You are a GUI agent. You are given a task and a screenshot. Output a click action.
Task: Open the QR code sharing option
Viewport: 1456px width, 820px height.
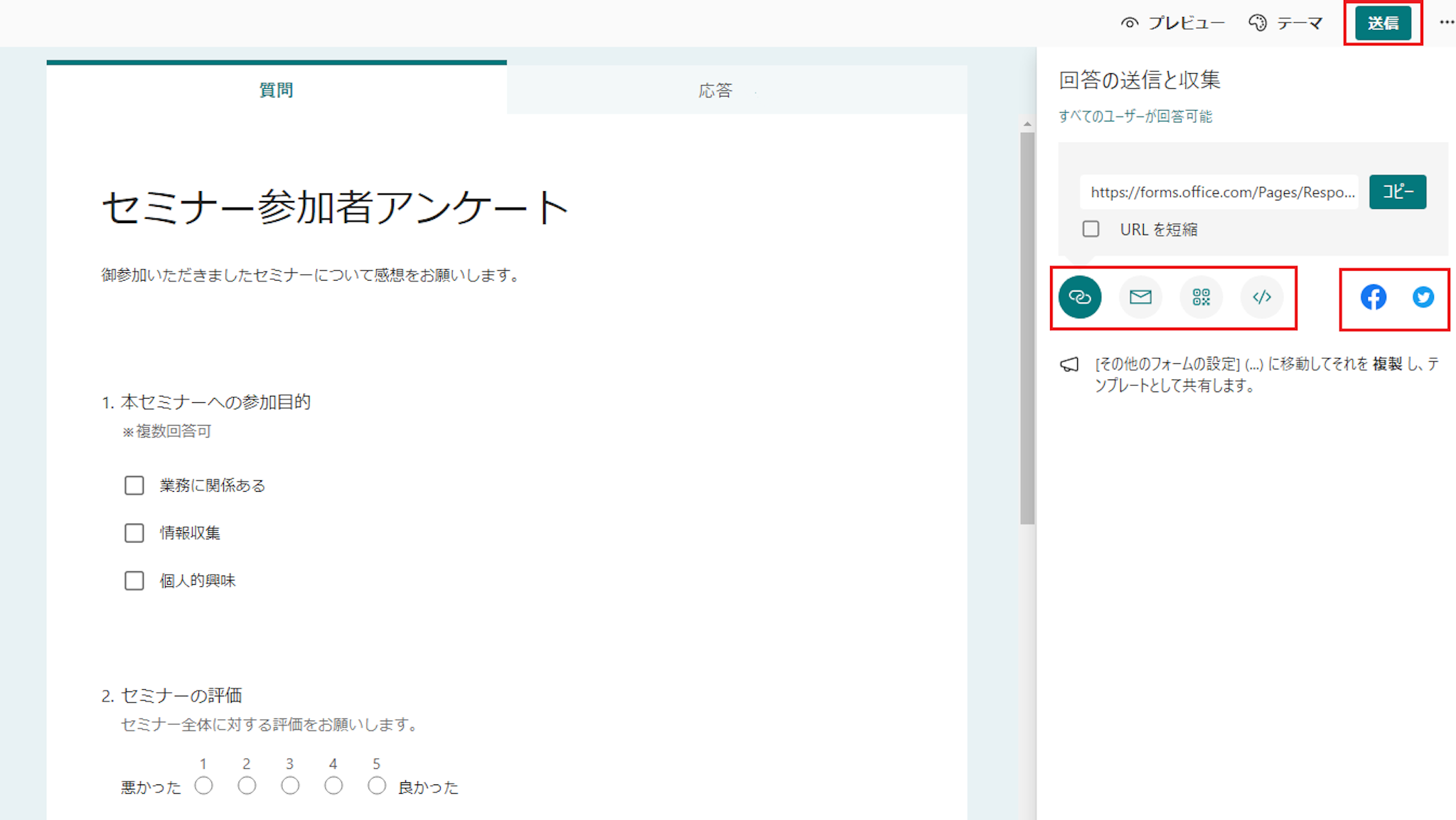pos(1201,297)
